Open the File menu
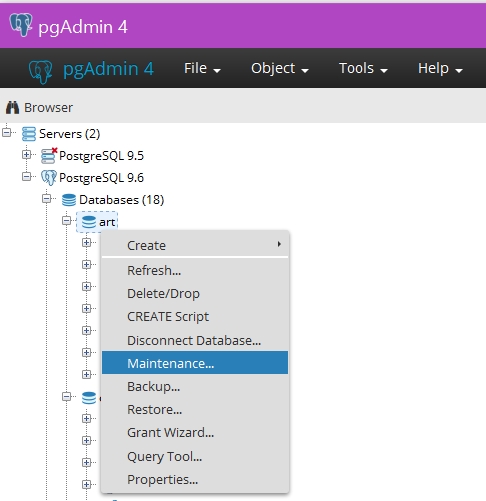Screen dimensions: 486x501 [202, 68]
